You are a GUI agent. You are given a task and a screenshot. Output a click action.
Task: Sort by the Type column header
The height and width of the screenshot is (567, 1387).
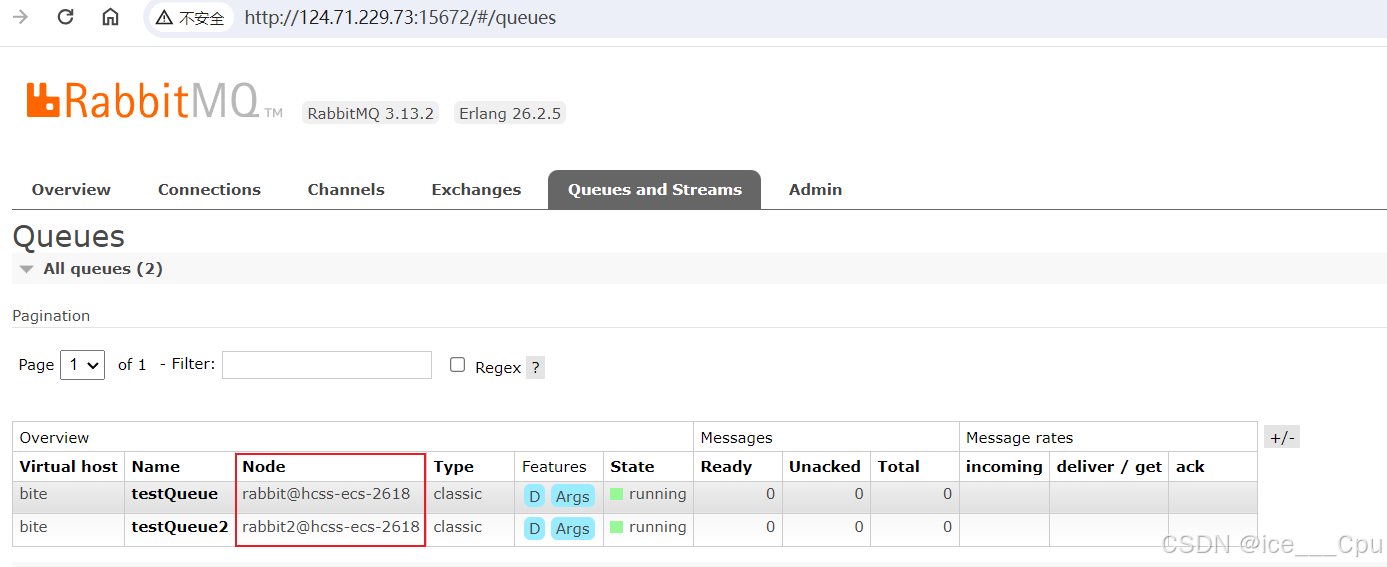click(454, 467)
